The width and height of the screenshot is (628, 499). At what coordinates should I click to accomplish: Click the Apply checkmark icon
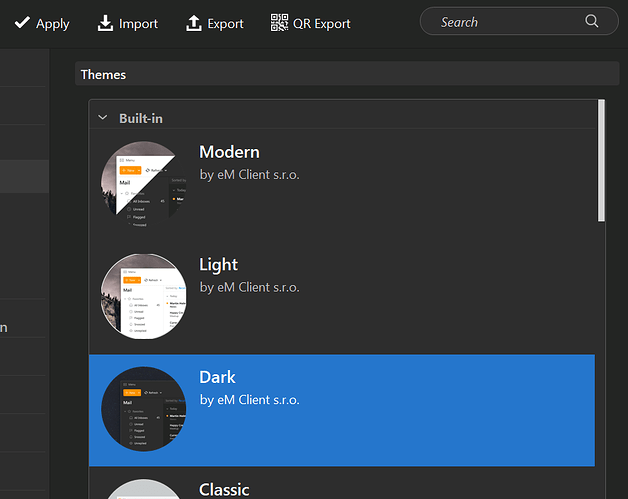[x=22, y=23]
